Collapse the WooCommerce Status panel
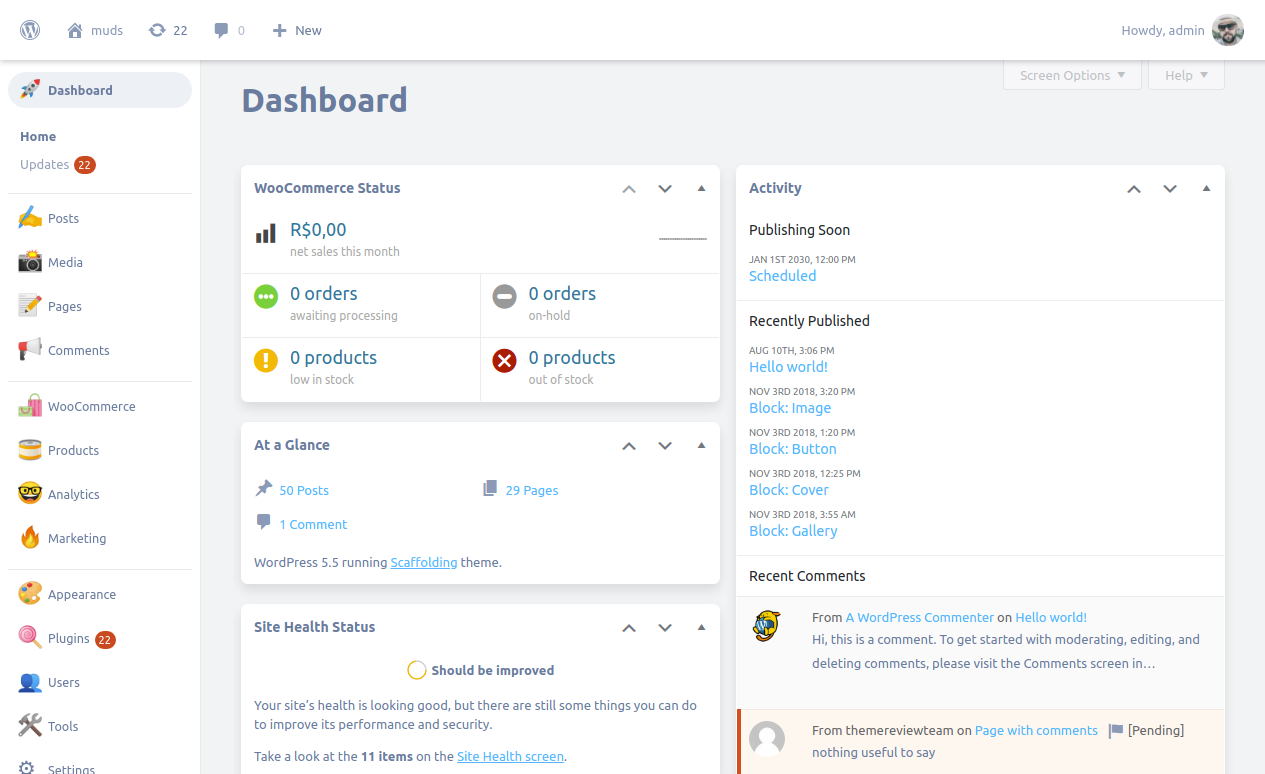1265x774 pixels. point(701,188)
